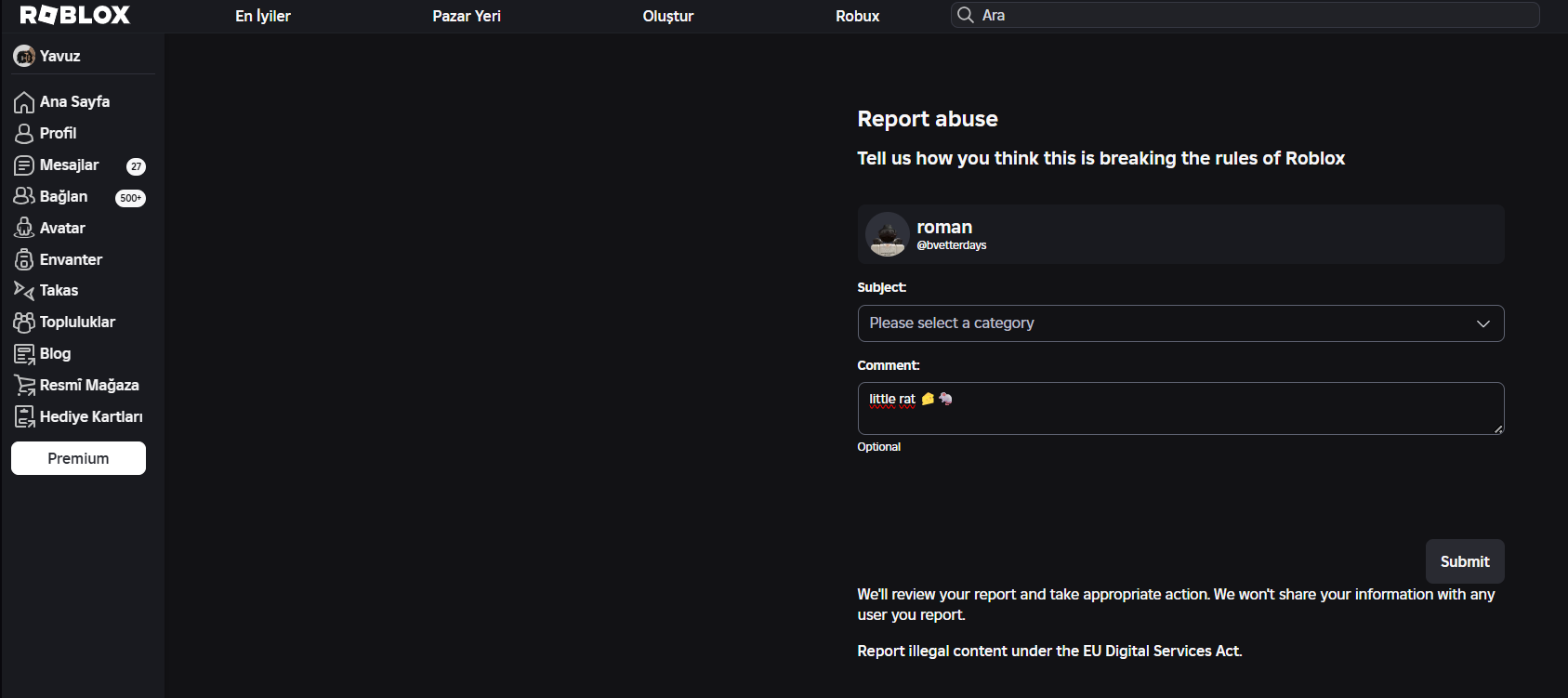Screen dimensions: 1568x698
Task: Click the Takas trade icon
Action: 24,291
